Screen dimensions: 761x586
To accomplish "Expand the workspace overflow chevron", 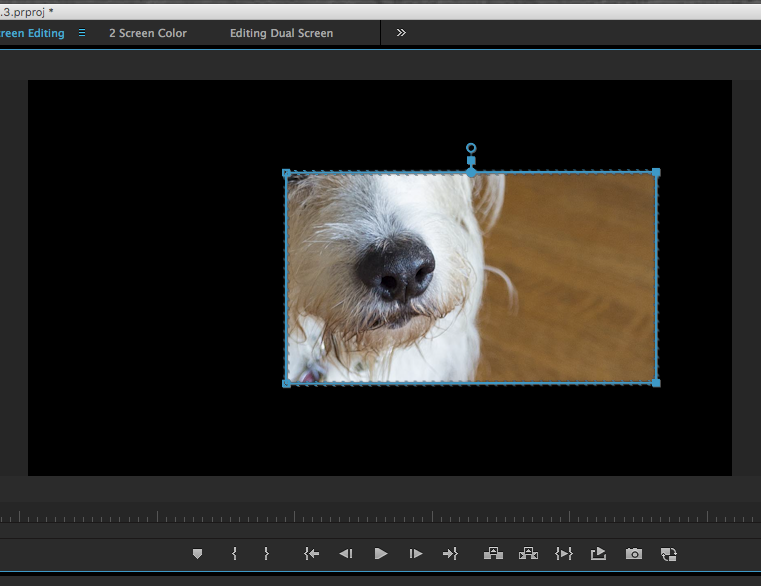I will pyautogui.click(x=401, y=33).
